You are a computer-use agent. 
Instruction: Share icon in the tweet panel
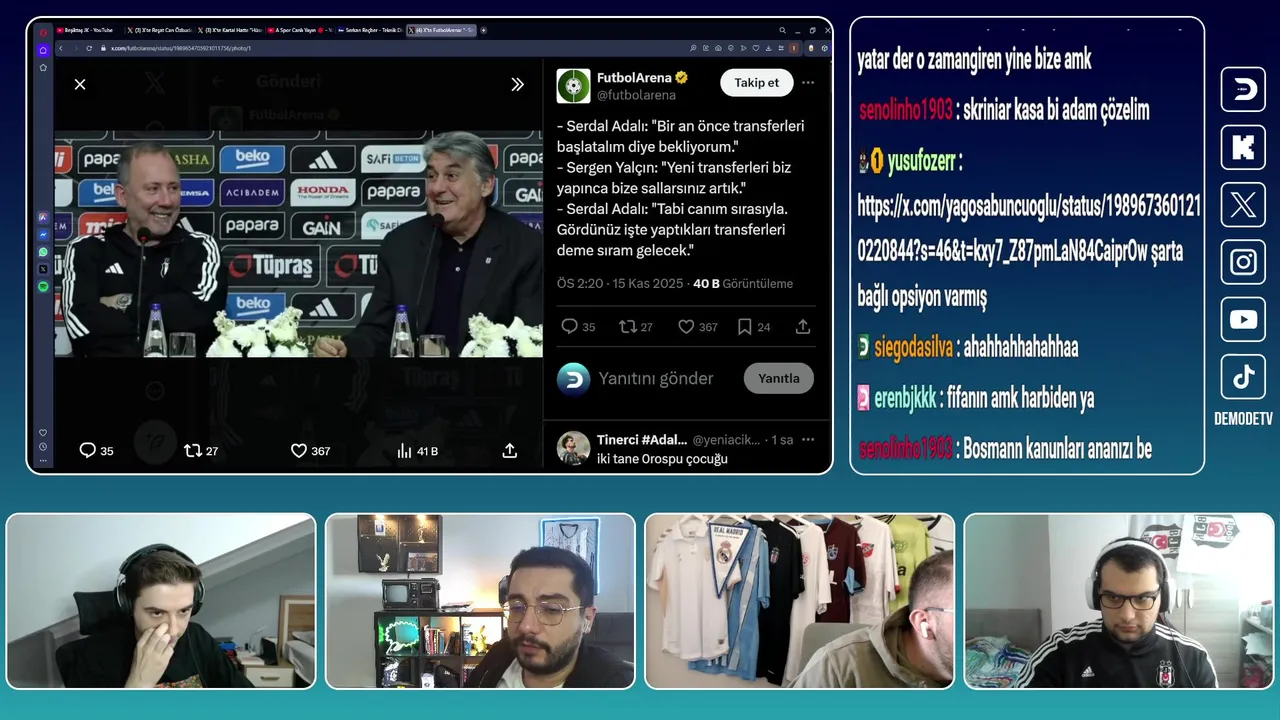click(x=802, y=326)
